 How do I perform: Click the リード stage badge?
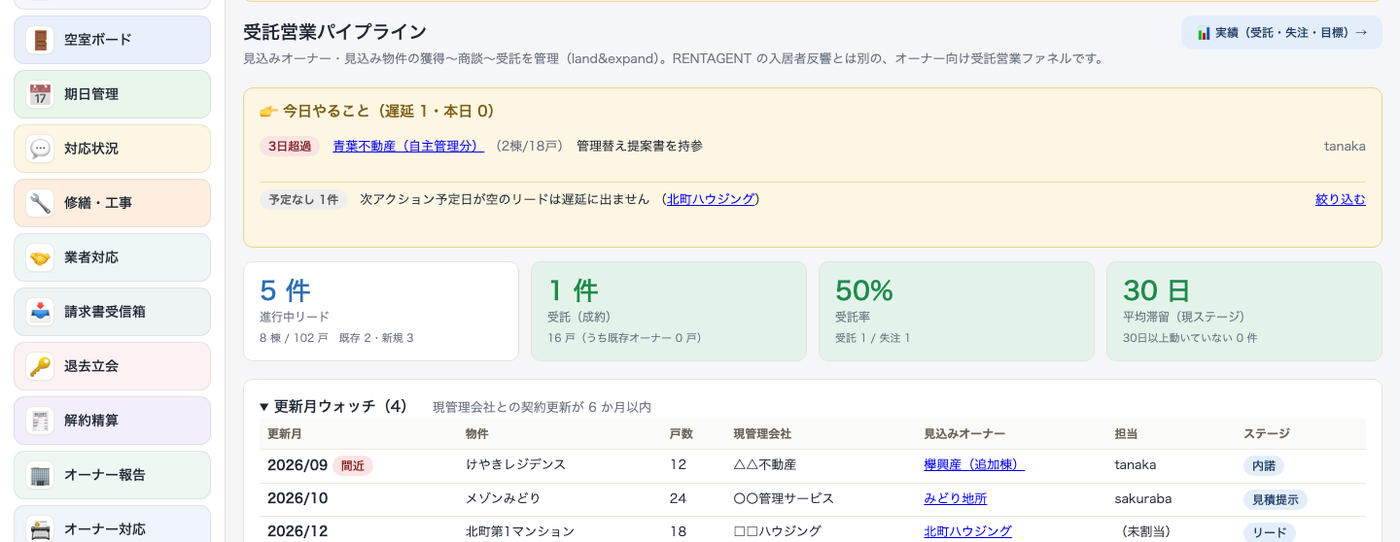(x=1269, y=531)
